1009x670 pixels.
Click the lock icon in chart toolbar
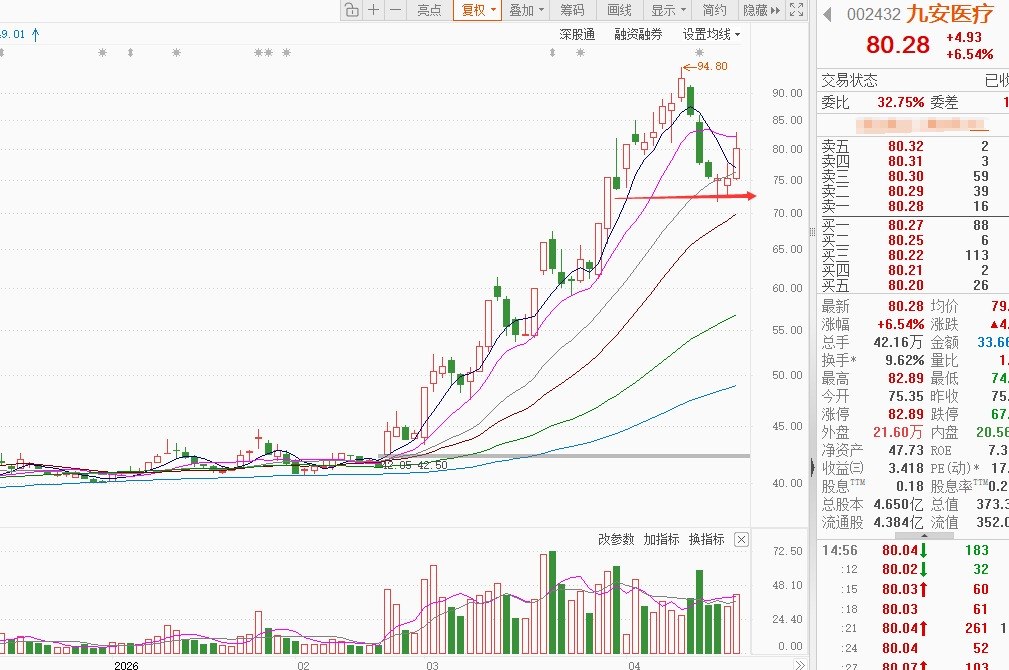coord(351,10)
